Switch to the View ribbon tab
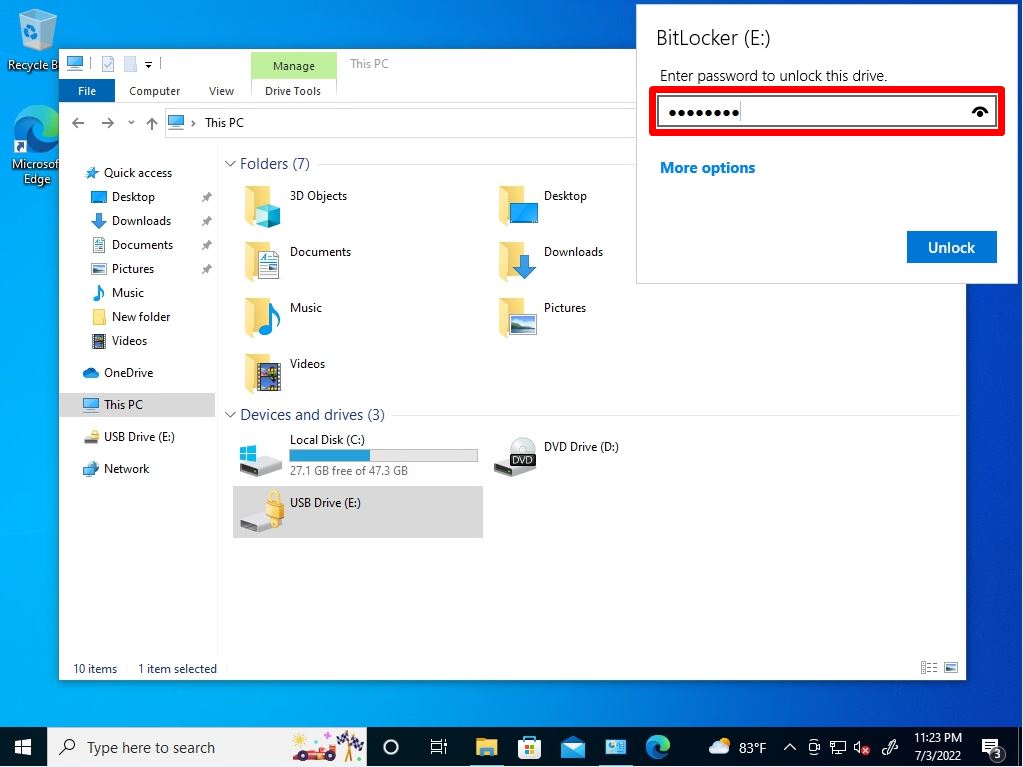 click(221, 91)
